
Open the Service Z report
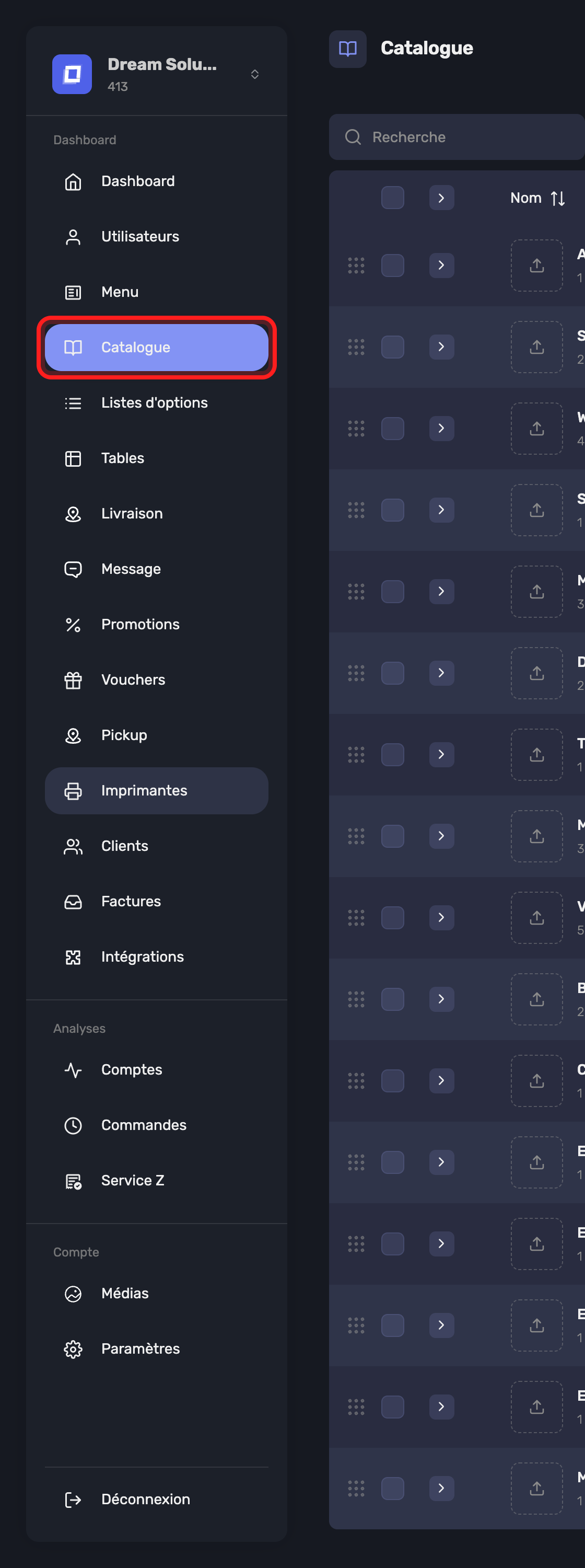[156, 1180]
